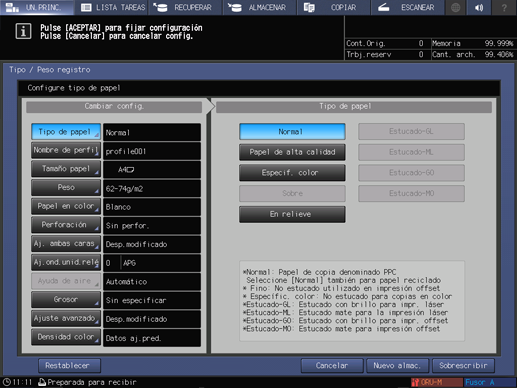
Task: Select Especif. color paper type
Action: pyautogui.click(x=292, y=173)
